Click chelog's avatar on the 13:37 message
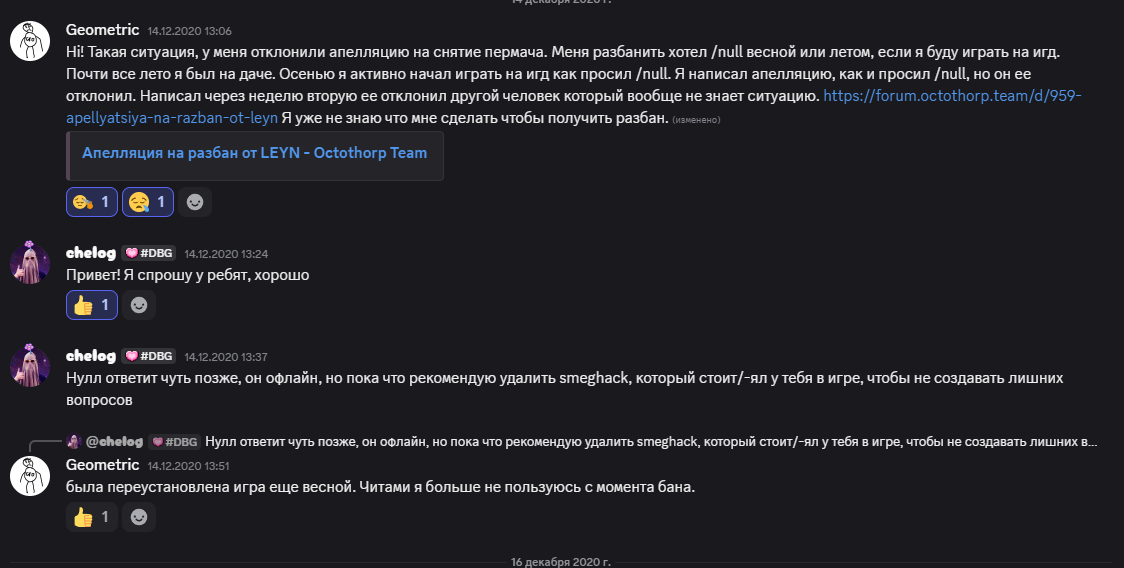The width and height of the screenshot is (1124, 568). pos(30,366)
